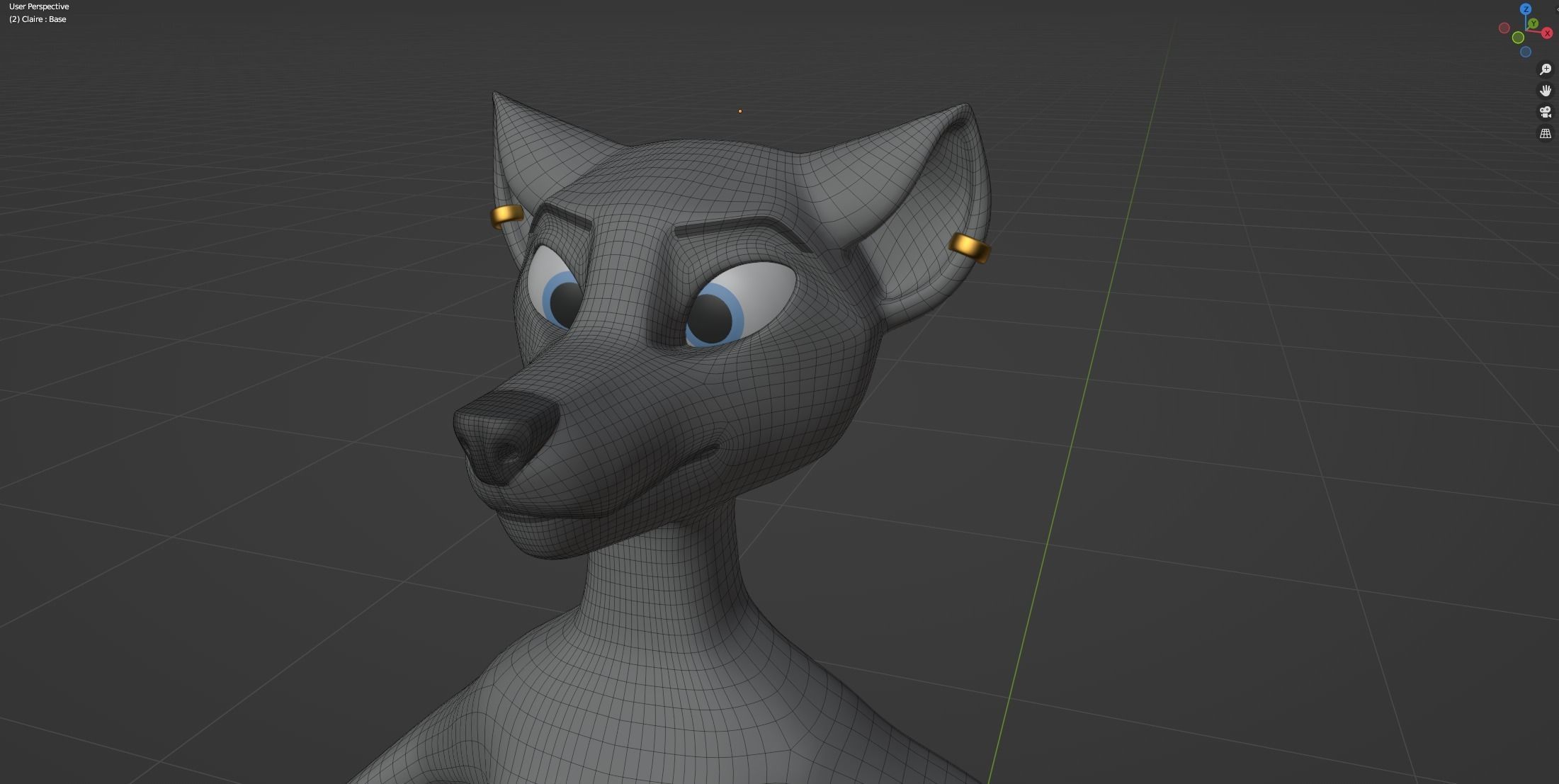Click the zoom magnifier viewport icon

(1546, 69)
